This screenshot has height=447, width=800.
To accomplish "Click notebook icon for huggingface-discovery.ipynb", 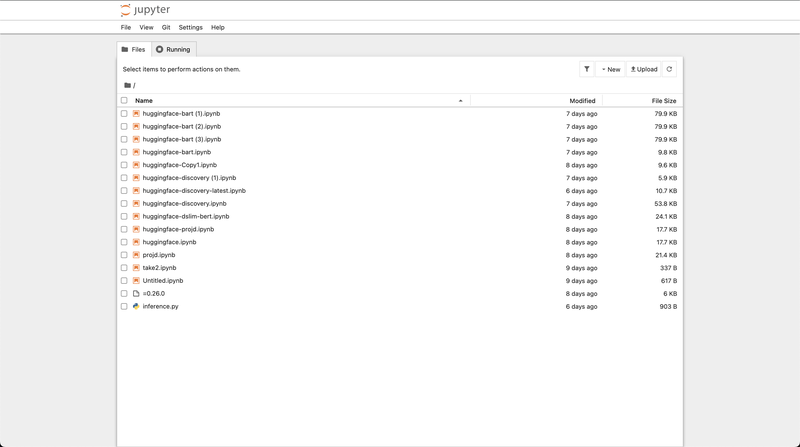I will 136,204.
